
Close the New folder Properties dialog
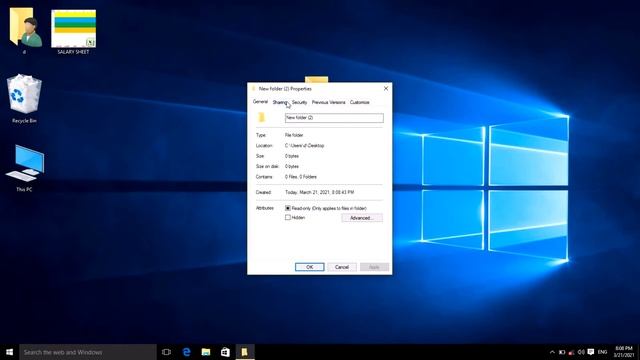coord(386,88)
